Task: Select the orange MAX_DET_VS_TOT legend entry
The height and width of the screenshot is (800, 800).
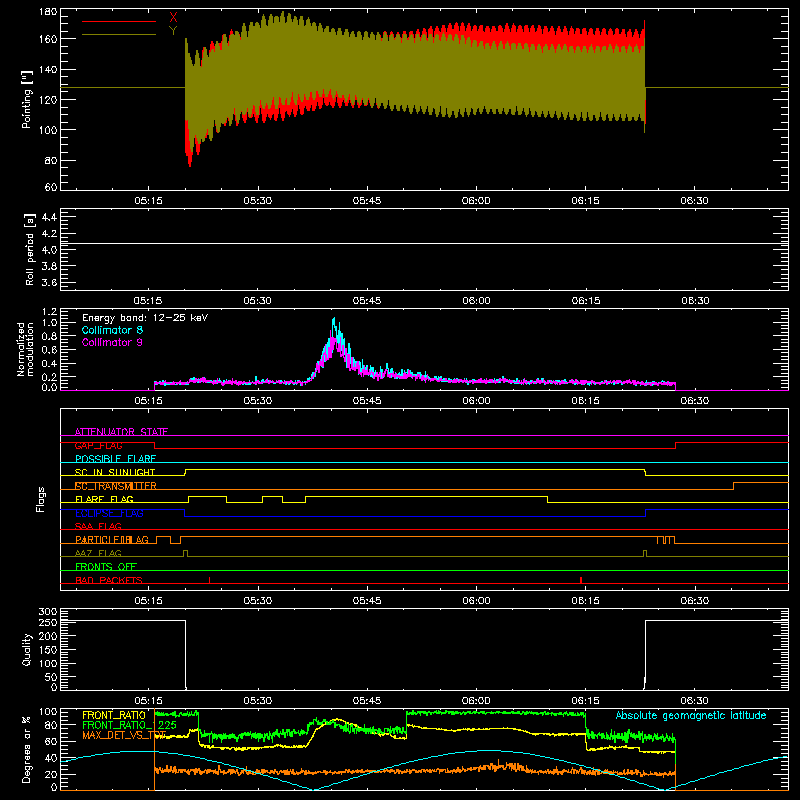Action: point(124,735)
